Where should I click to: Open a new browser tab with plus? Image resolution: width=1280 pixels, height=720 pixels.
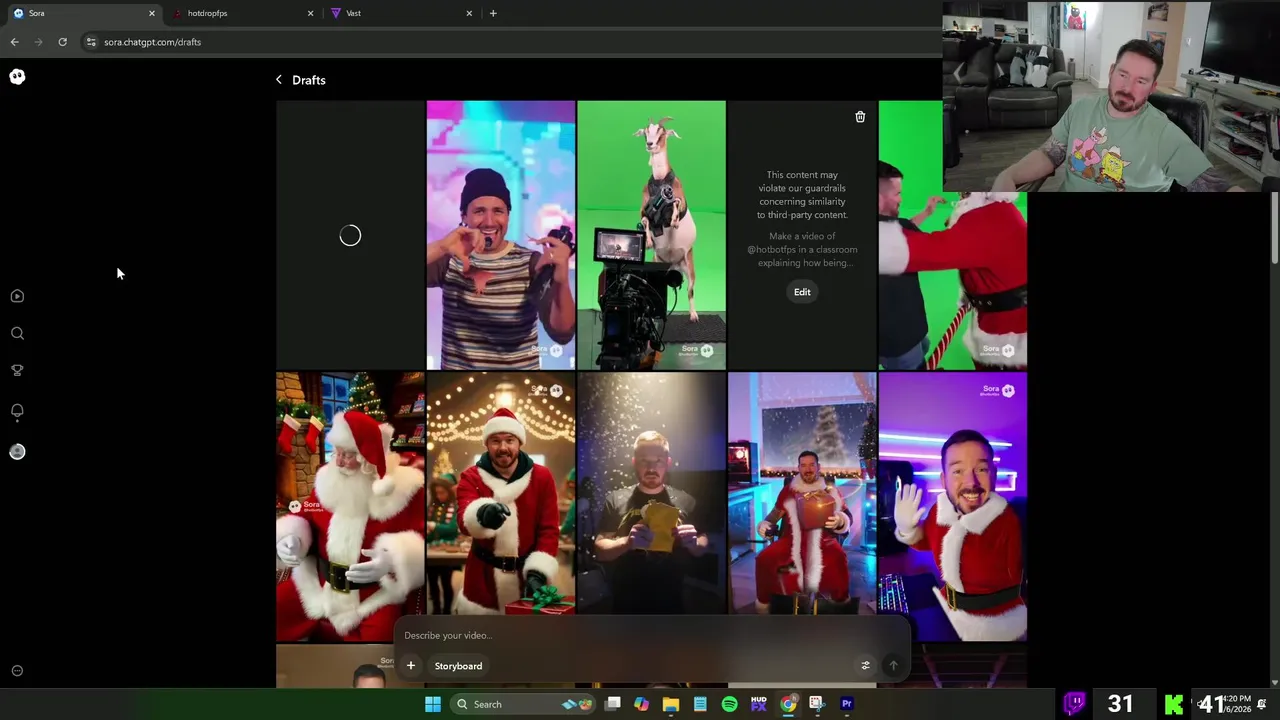(x=493, y=13)
